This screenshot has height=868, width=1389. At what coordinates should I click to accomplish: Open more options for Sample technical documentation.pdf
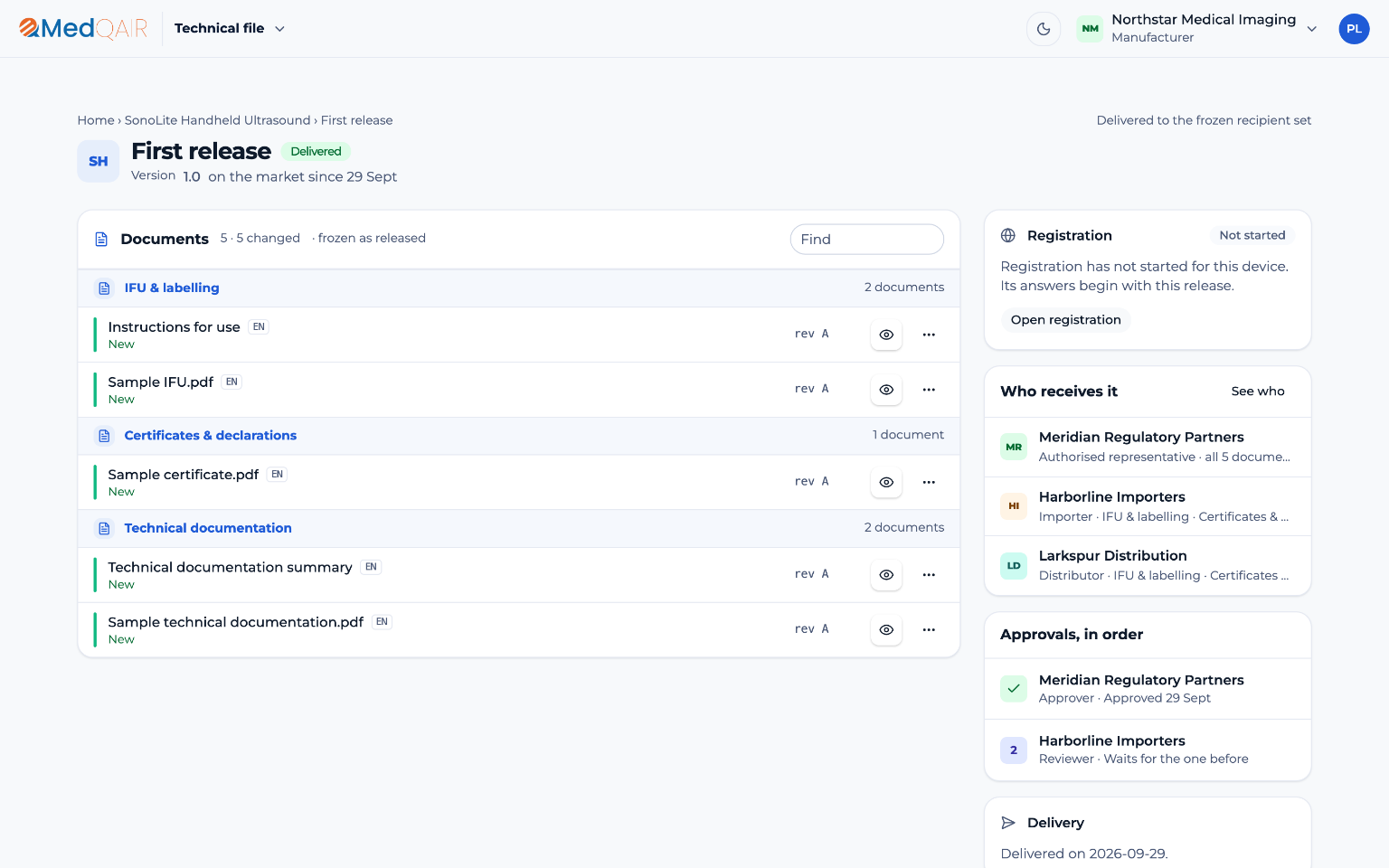point(929,629)
